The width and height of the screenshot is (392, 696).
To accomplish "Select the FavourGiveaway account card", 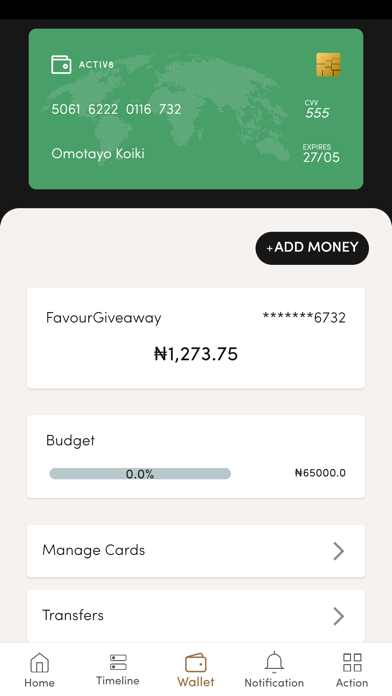I will coord(196,338).
